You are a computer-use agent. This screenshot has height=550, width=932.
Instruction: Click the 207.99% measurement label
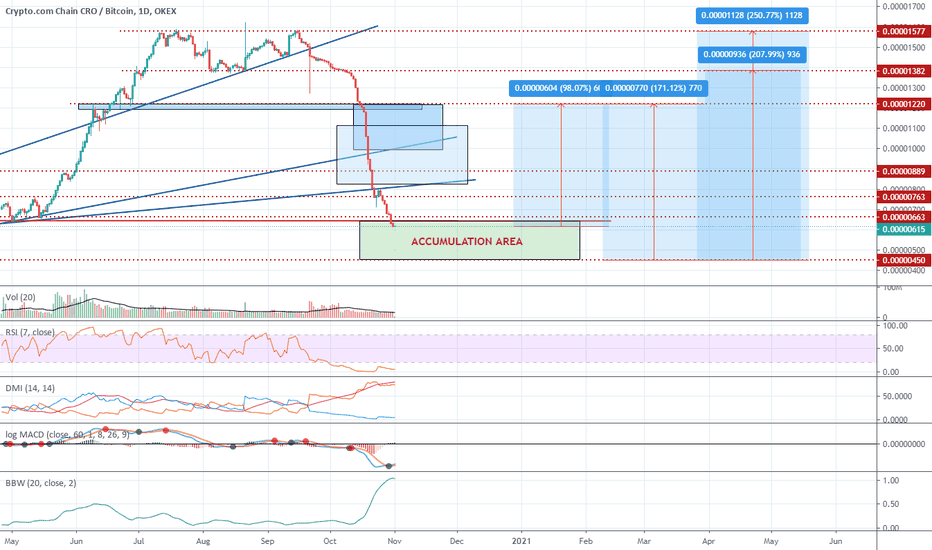[x=752, y=55]
